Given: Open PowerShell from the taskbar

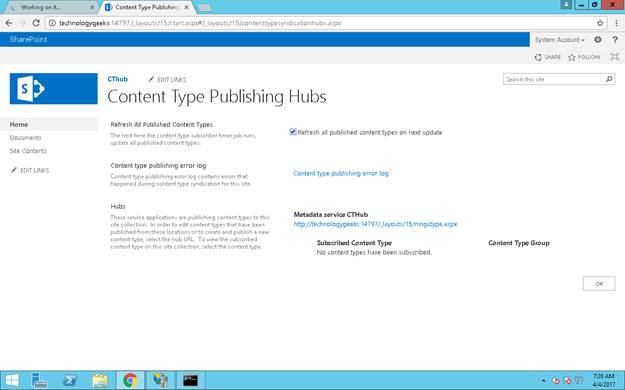Looking at the screenshot, I should [x=70, y=380].
